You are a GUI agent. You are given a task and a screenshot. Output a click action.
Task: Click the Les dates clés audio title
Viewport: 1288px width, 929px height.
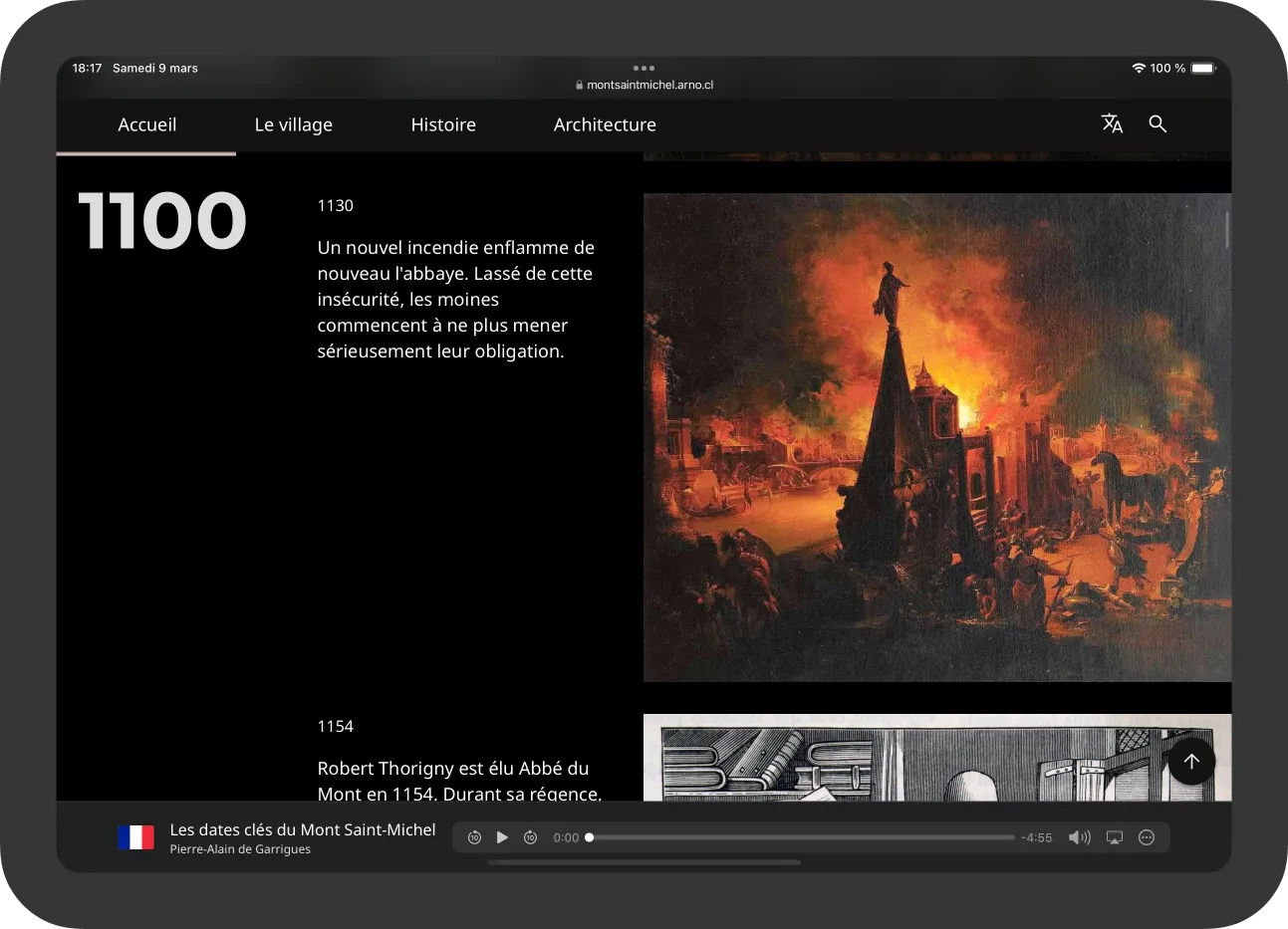pyautogui.click(x=303, y=829)
